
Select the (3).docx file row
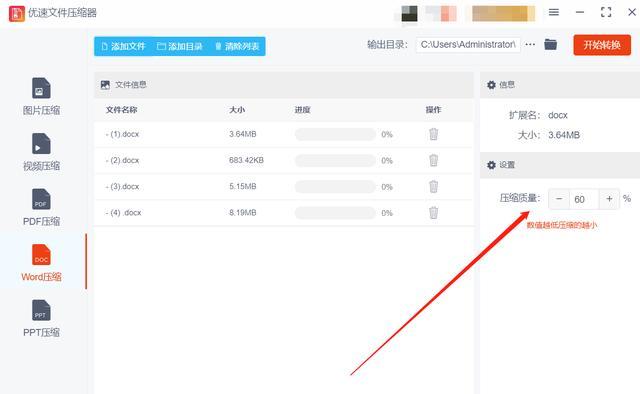pos(284,187)
